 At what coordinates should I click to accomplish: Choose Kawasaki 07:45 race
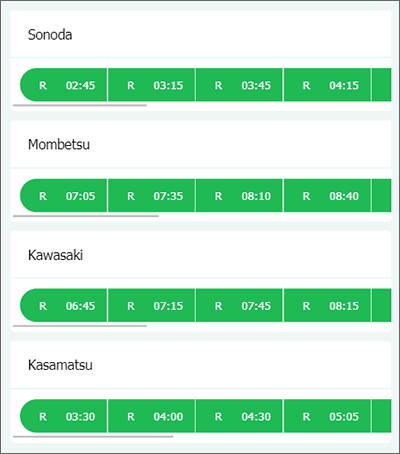(239, 306)
